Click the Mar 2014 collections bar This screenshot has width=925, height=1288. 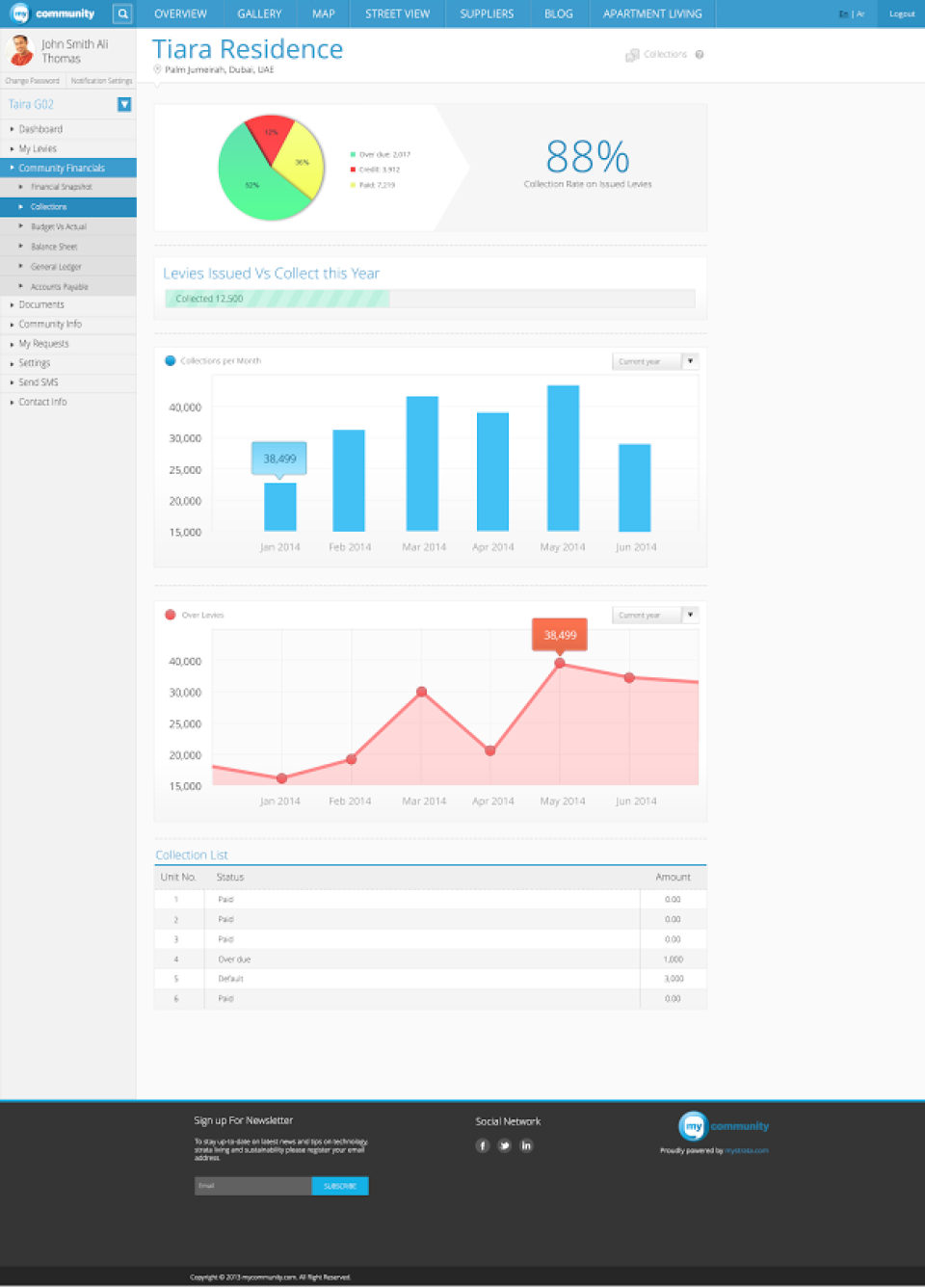422,463
